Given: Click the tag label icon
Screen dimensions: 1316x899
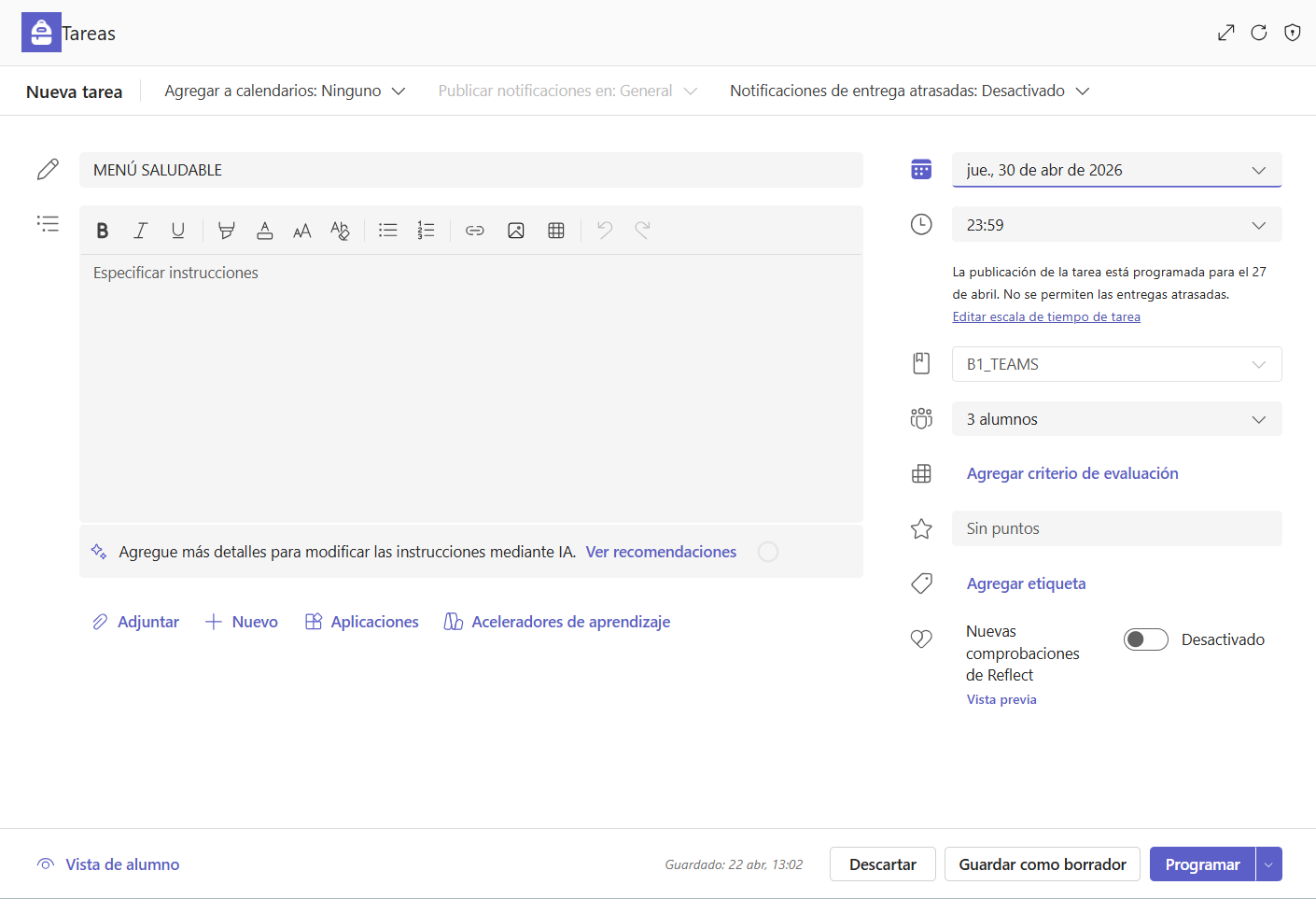Looking at the screenshot, I should coord(921,583).
